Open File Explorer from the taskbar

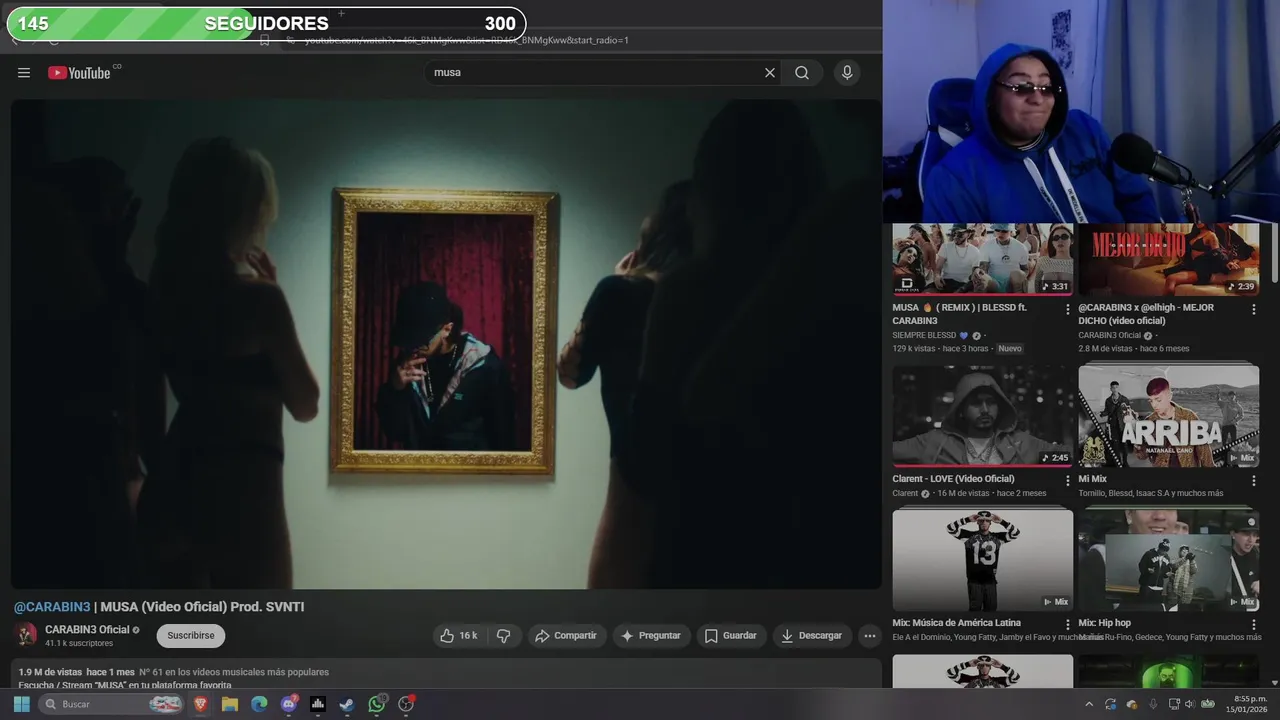coord(230,704)
